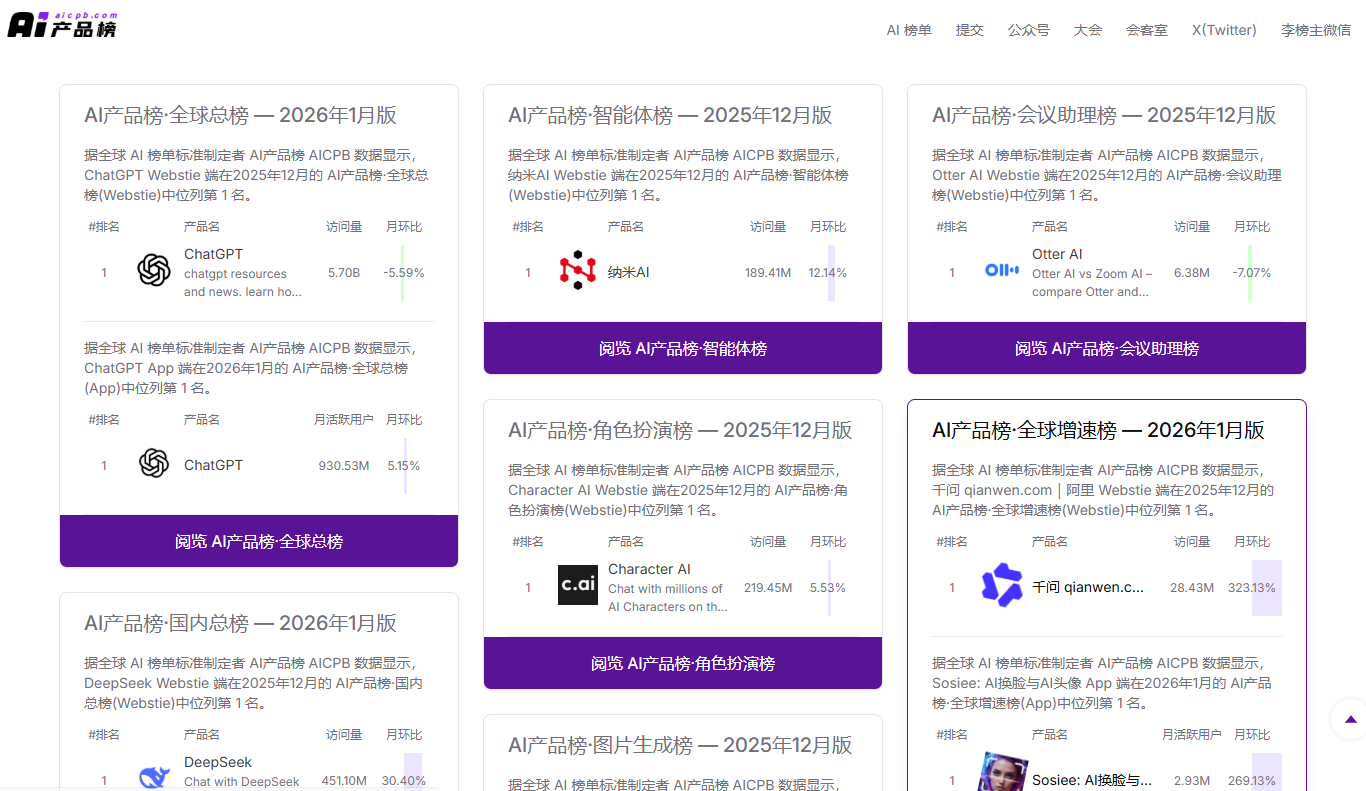The height and width of the screenshot is (791, 1366).
Task: Click the 5.15% monthly change value
Action: (x=404, y=465)
